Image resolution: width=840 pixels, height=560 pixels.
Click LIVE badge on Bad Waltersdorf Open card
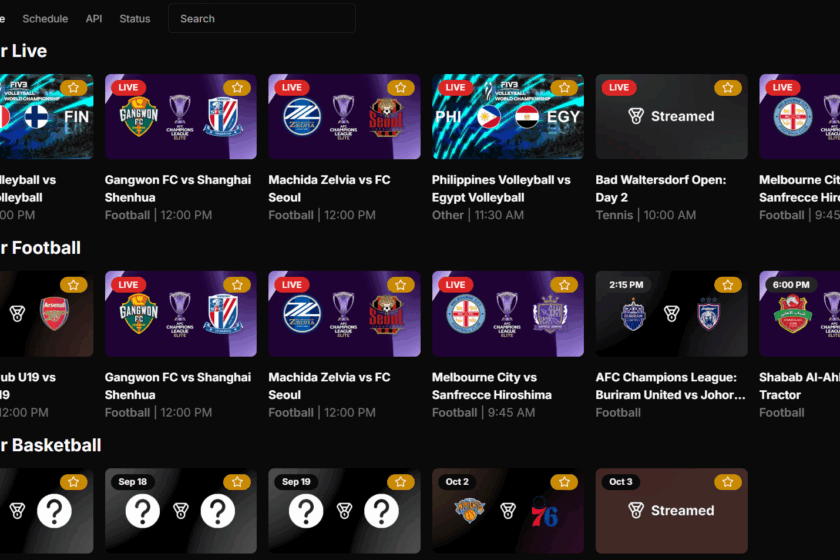[619, 87]
